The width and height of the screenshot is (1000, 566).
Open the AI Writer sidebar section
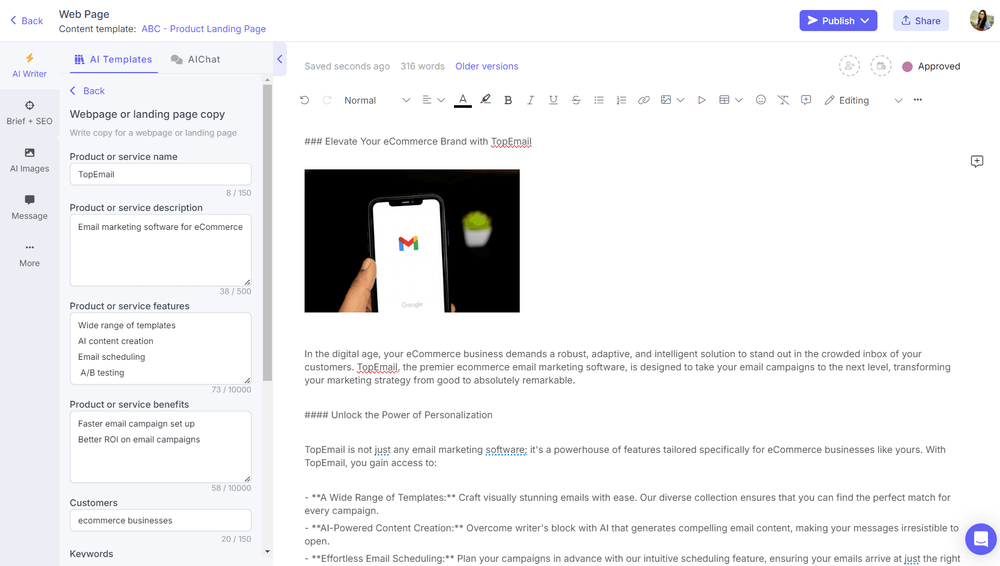pyautogui.click(x=29, y=65)
